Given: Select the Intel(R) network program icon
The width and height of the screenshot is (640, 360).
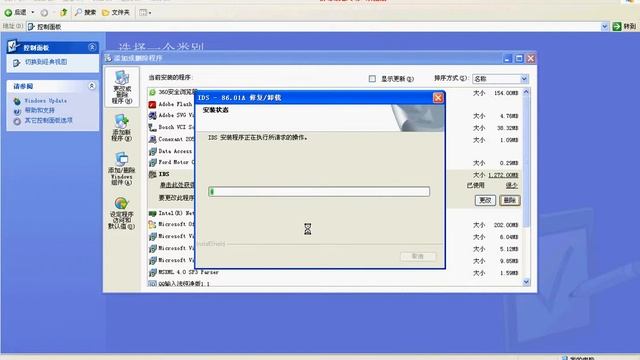Looking at the screenshot, I should pyautogui.click(x=152, y=213).
